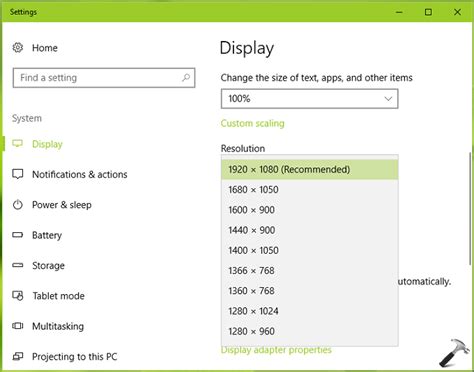Click the Storage drive icon
Viewport: 474px width, 372px height.
click(17, 265)
